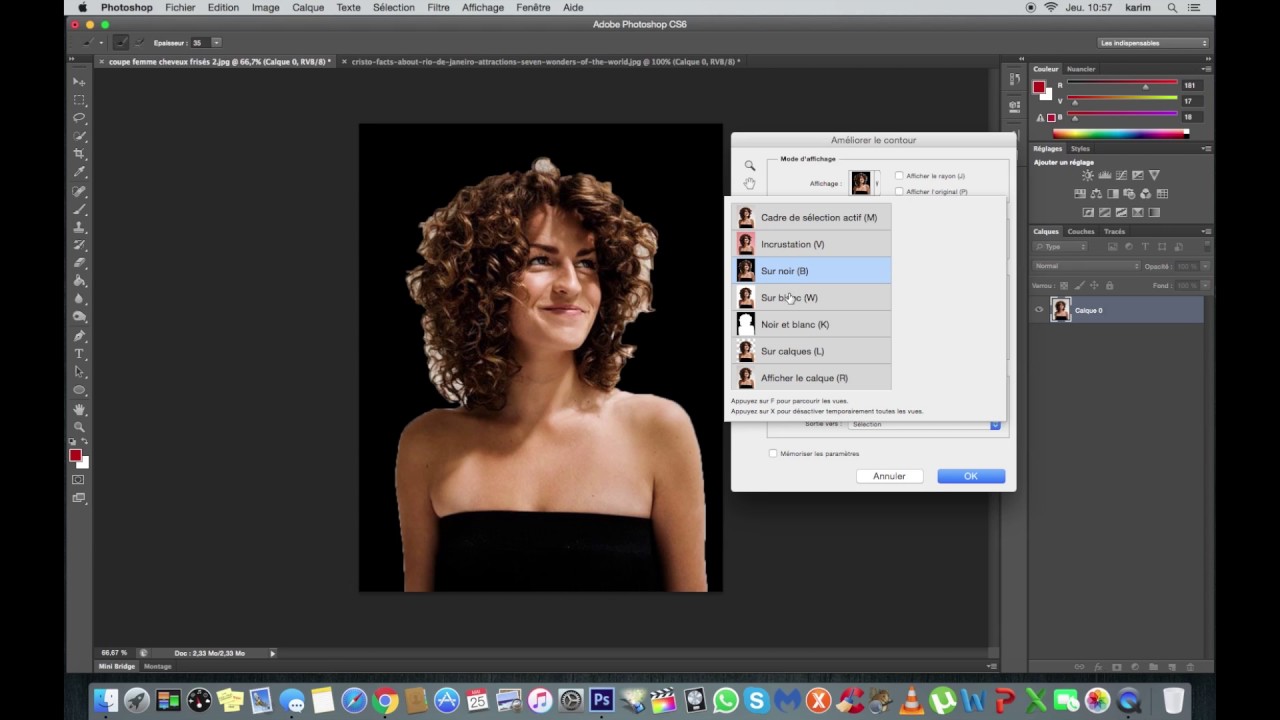This screenshot has height=720, width=1280.
Task: Select the Eyedropper tool
Action: [79, 172]
